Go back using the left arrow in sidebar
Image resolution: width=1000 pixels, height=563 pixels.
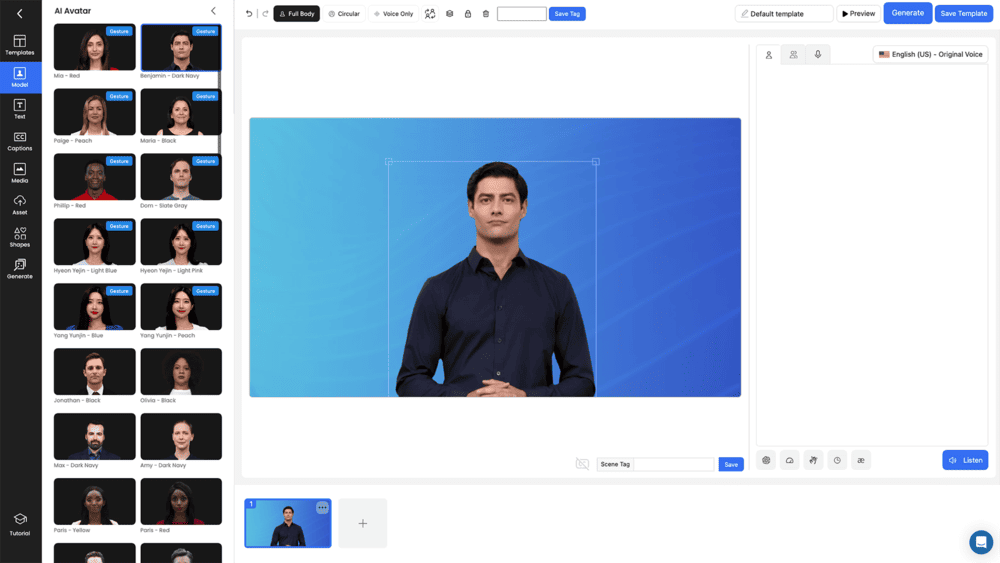click(x=20, y=13)
